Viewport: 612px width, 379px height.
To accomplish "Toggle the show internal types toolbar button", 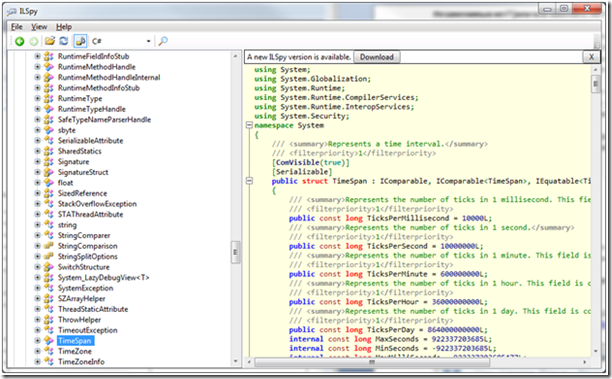I will pos(80,41).
